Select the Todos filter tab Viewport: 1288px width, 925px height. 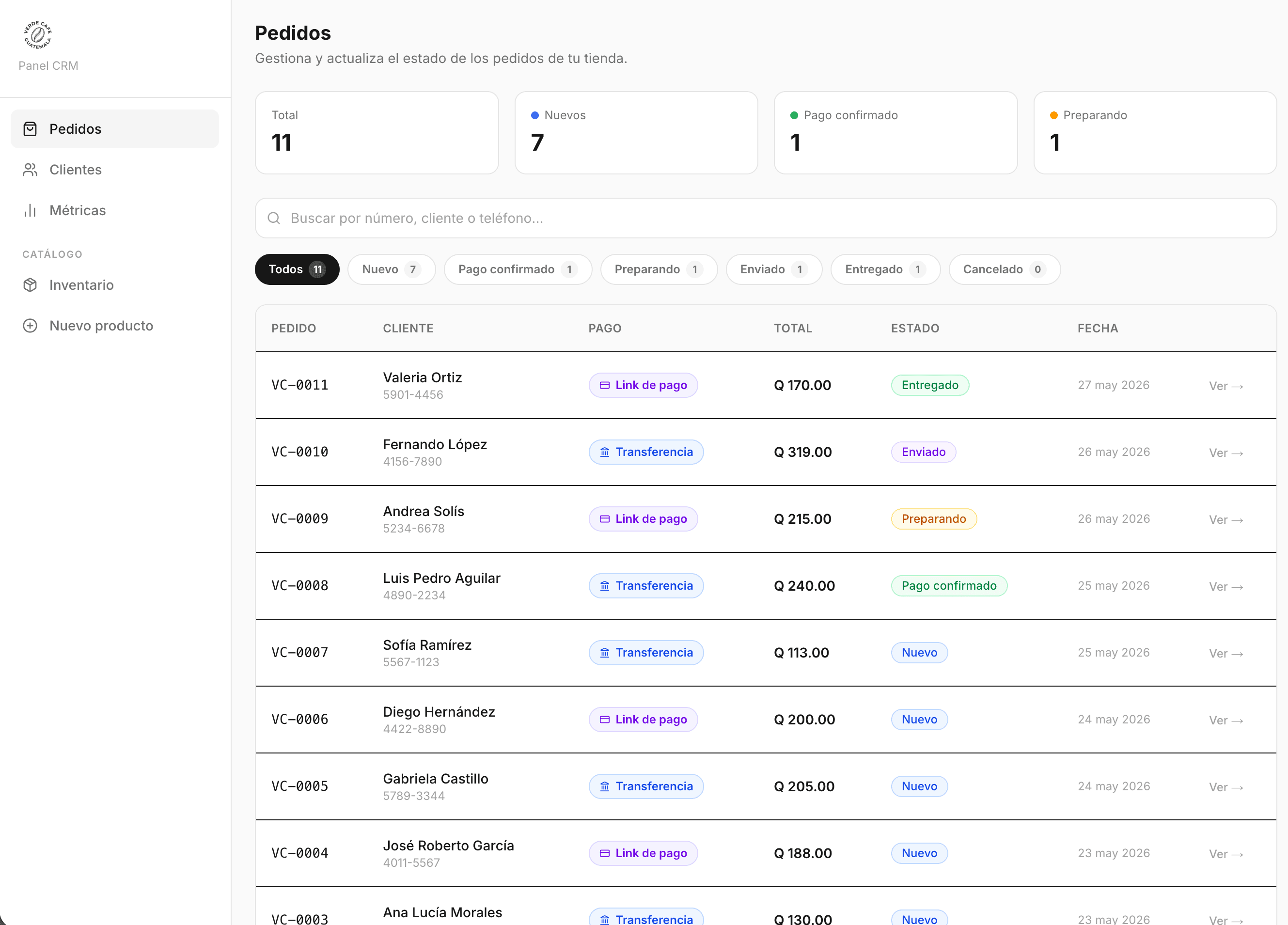coord(297,269)
